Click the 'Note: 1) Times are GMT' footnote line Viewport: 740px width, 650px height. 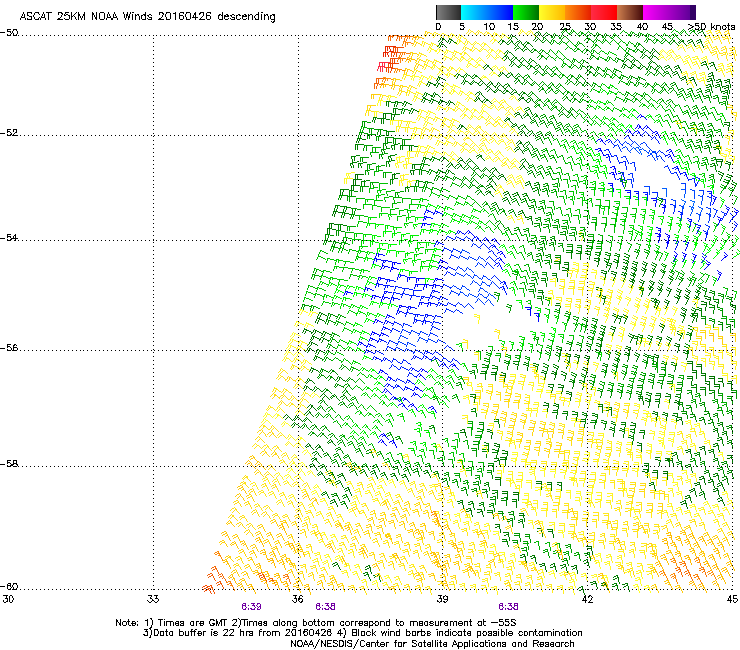click(316, 623)
